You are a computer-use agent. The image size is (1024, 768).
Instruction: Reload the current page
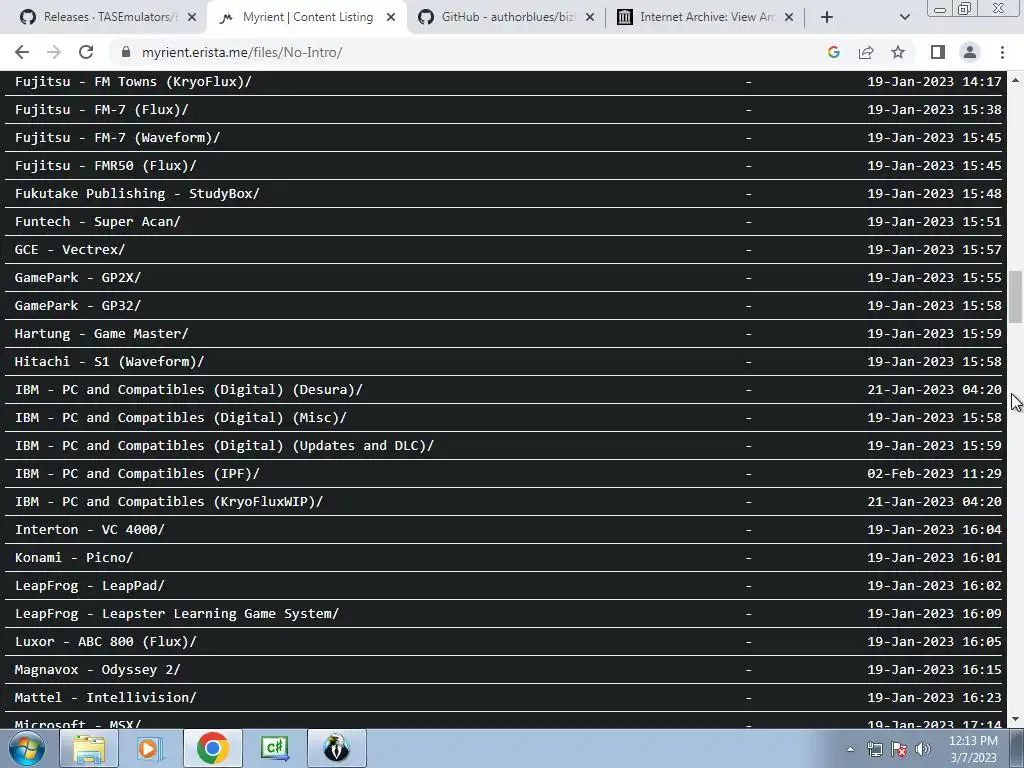tap(86, 52)
